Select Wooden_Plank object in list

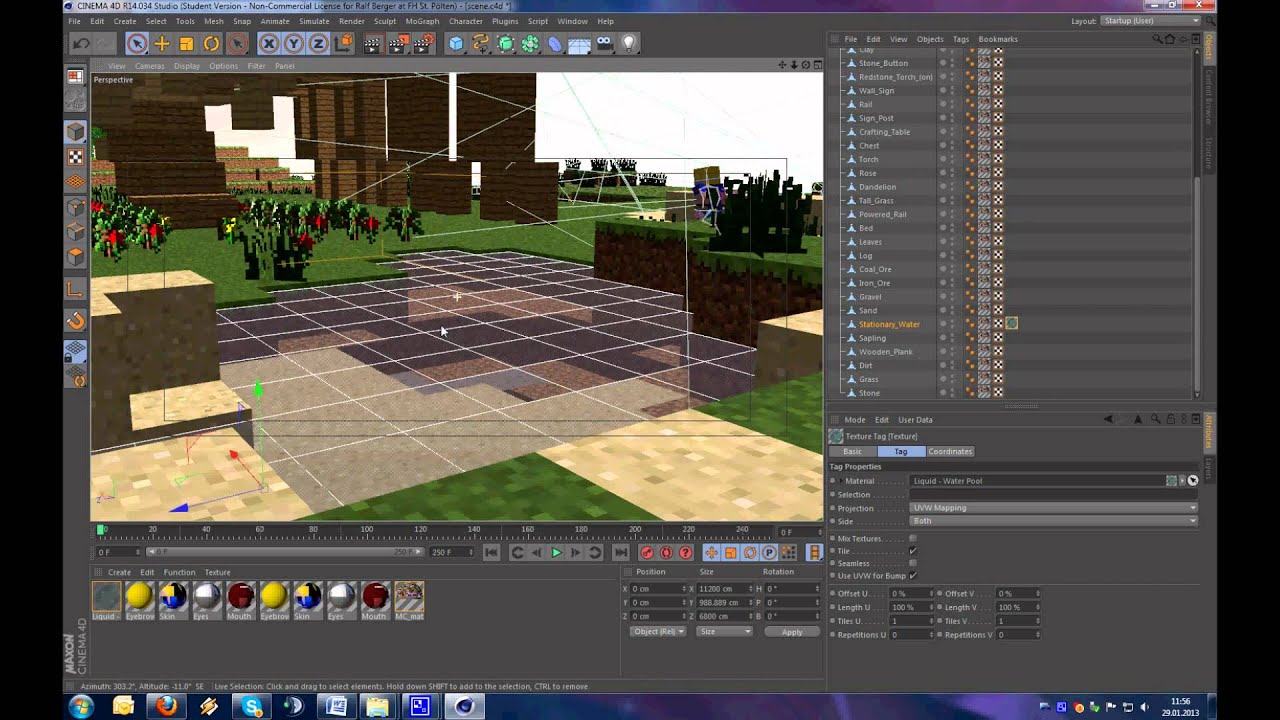885,352
